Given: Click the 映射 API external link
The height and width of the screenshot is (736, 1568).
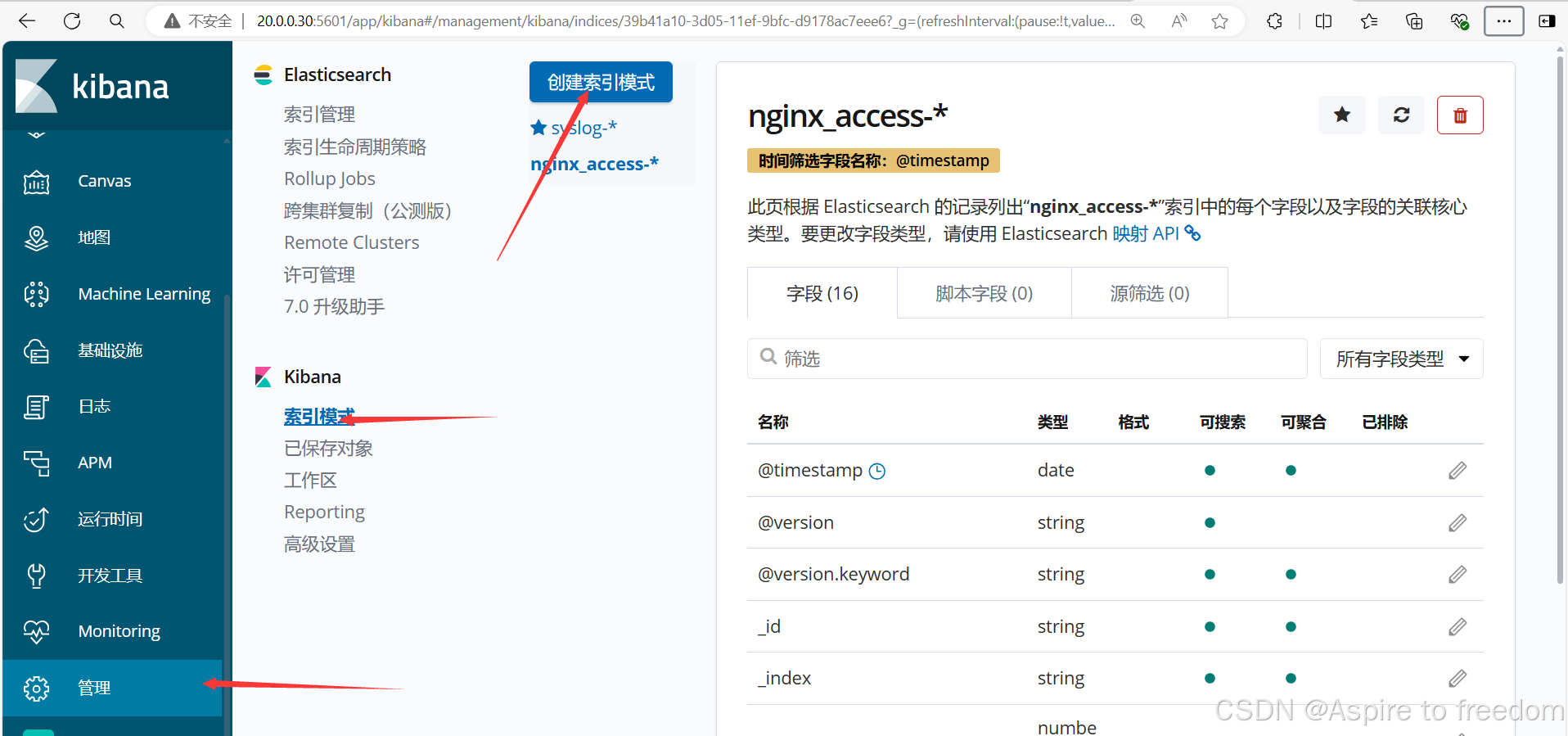Looking at the screenshot, I should coord(1156,234).
